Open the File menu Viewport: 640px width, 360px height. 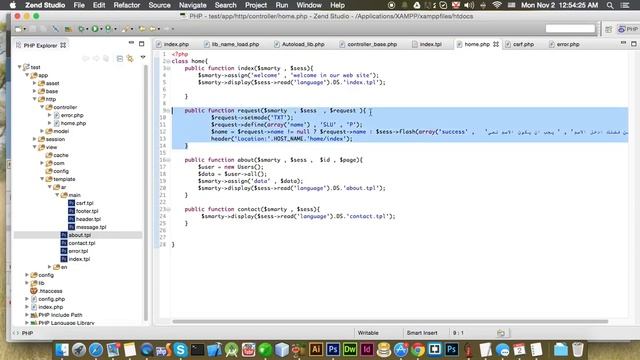(79, 5)
